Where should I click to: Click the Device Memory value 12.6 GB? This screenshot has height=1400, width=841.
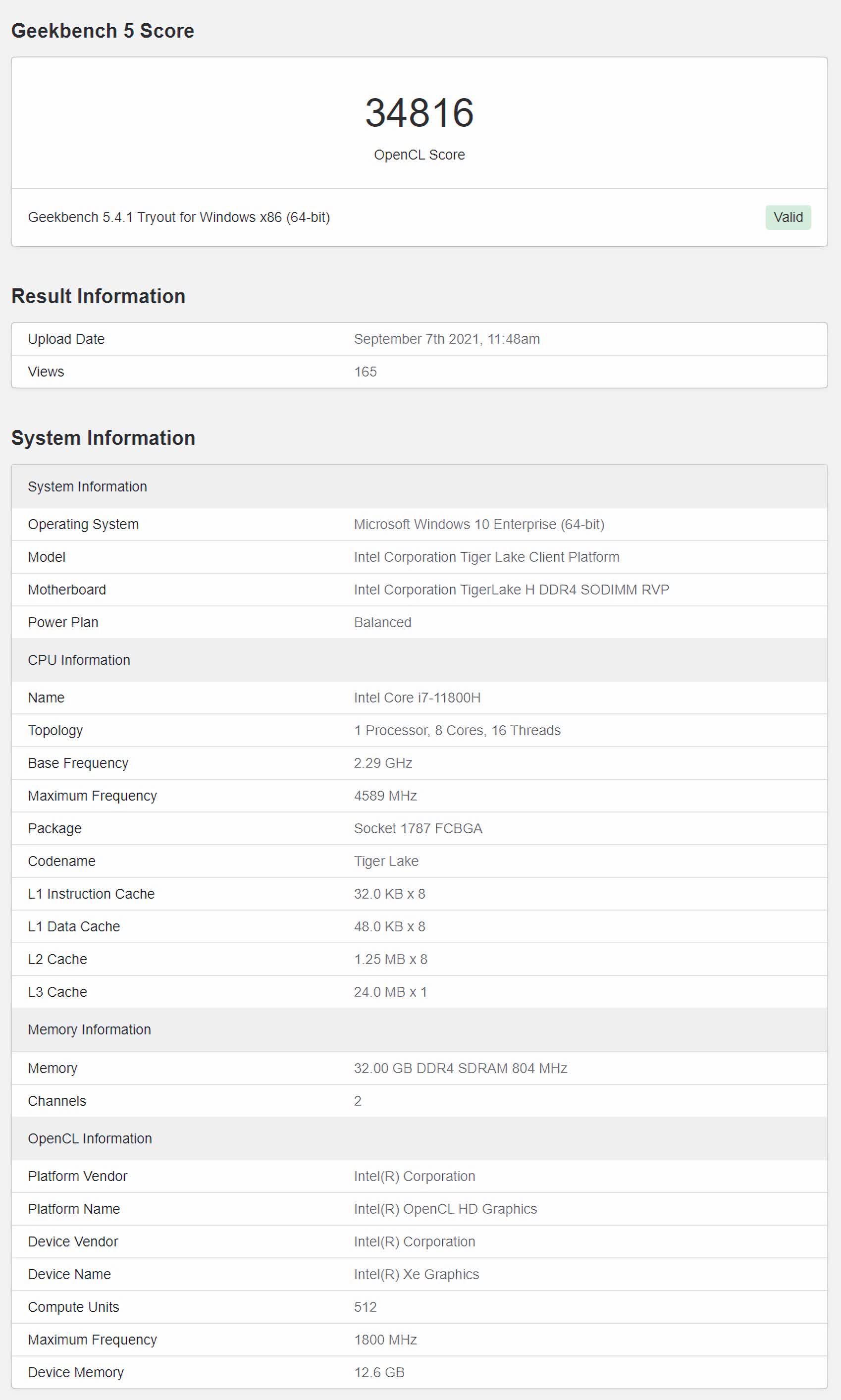tap(379, 1373)
